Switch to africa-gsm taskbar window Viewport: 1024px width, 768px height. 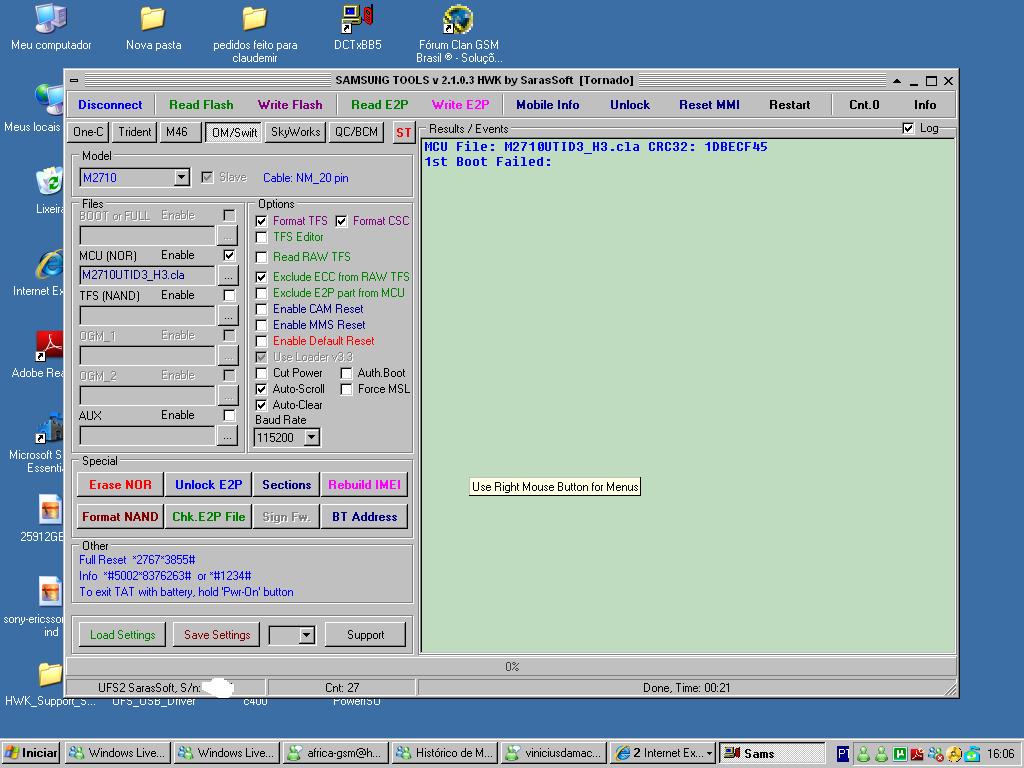point(335,753)
